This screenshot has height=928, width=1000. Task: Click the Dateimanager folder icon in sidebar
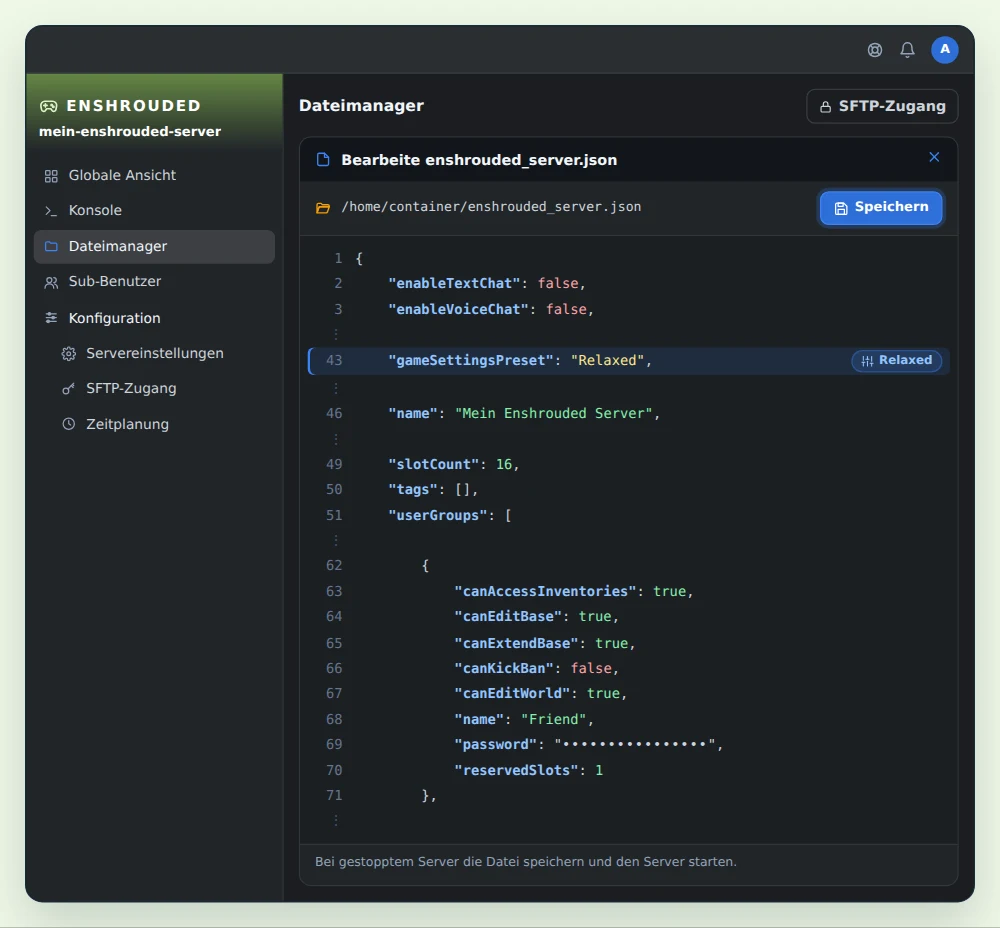[x=51, y=246]
